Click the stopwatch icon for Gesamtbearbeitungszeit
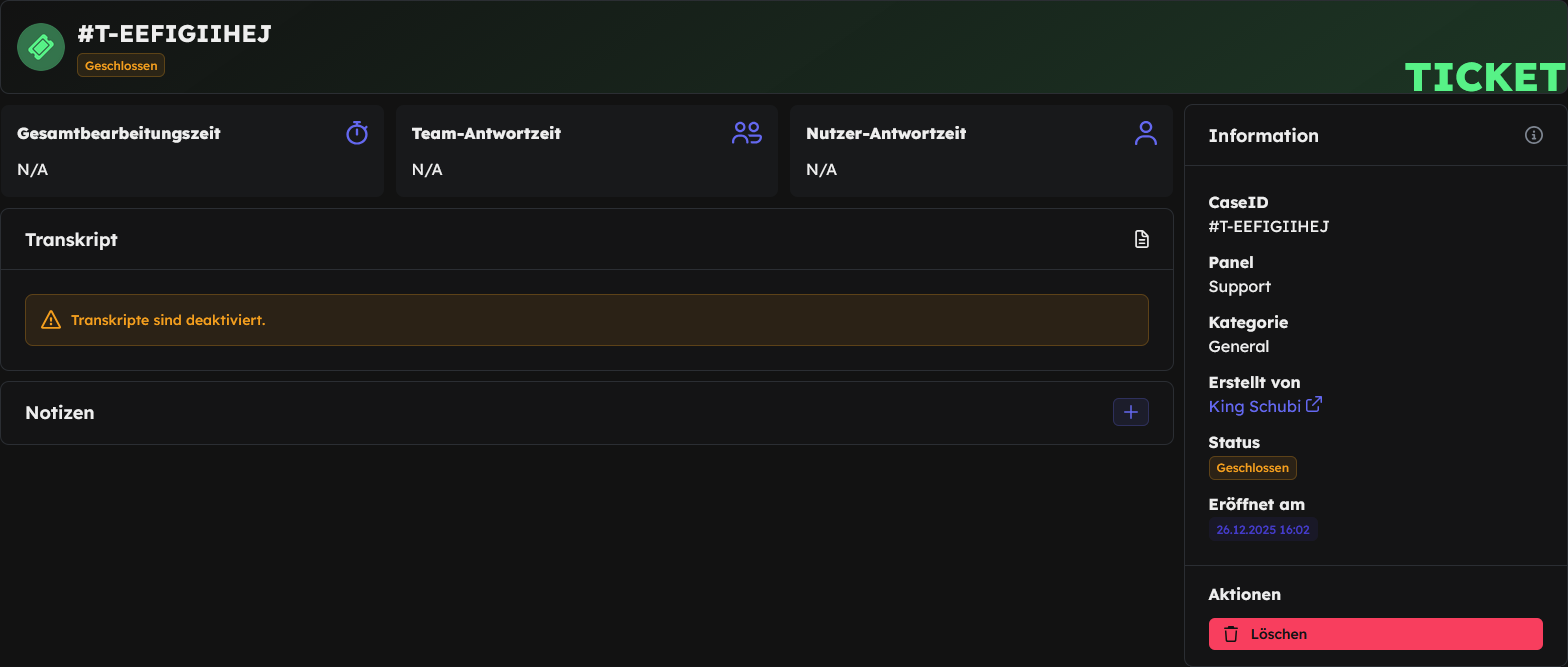The height and width of the screenshot is (667, 1568). (x=357, y=133)
